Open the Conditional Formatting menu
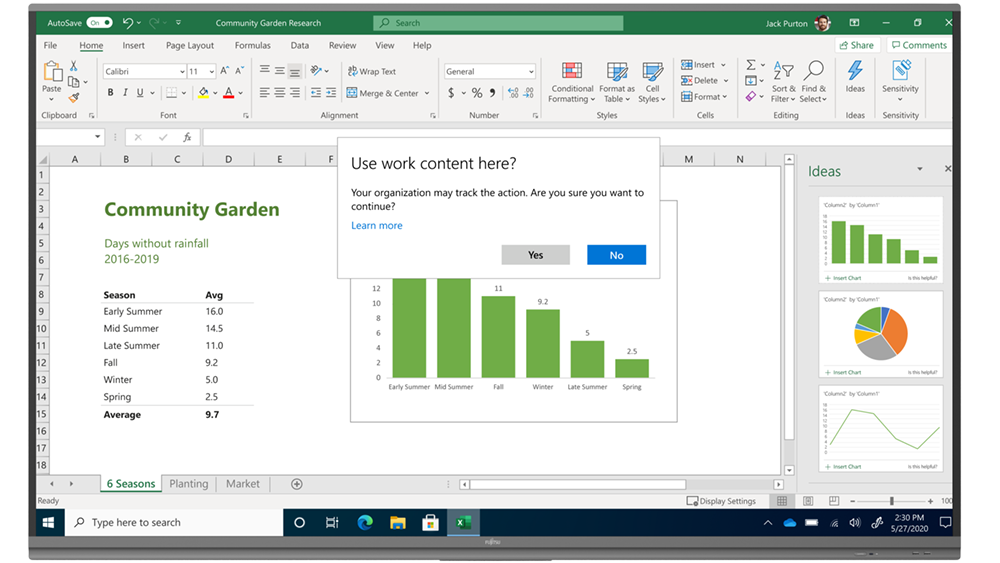This screenshot has height=563, width=1000. [571, 83]
